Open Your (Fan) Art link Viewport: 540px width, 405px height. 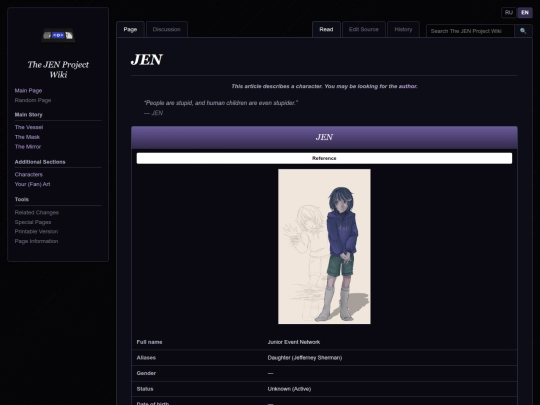(x=32, y=184)
